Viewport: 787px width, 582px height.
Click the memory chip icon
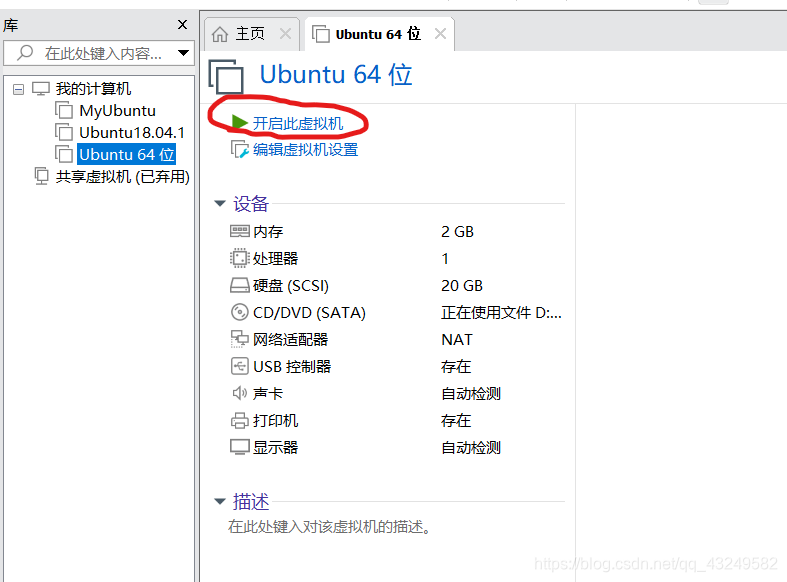coord(239,231)
